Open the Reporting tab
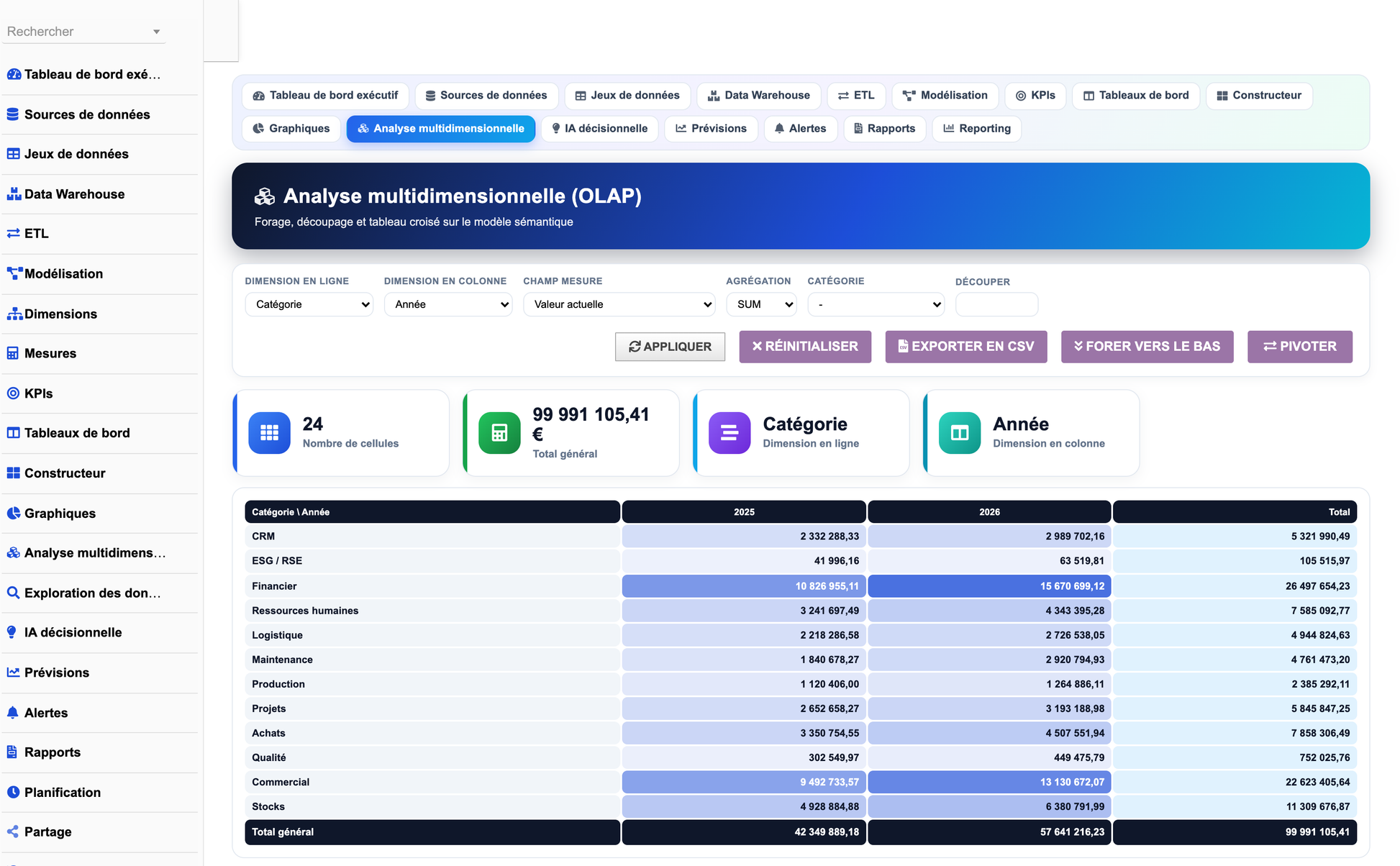 click(x=977, y=128)
